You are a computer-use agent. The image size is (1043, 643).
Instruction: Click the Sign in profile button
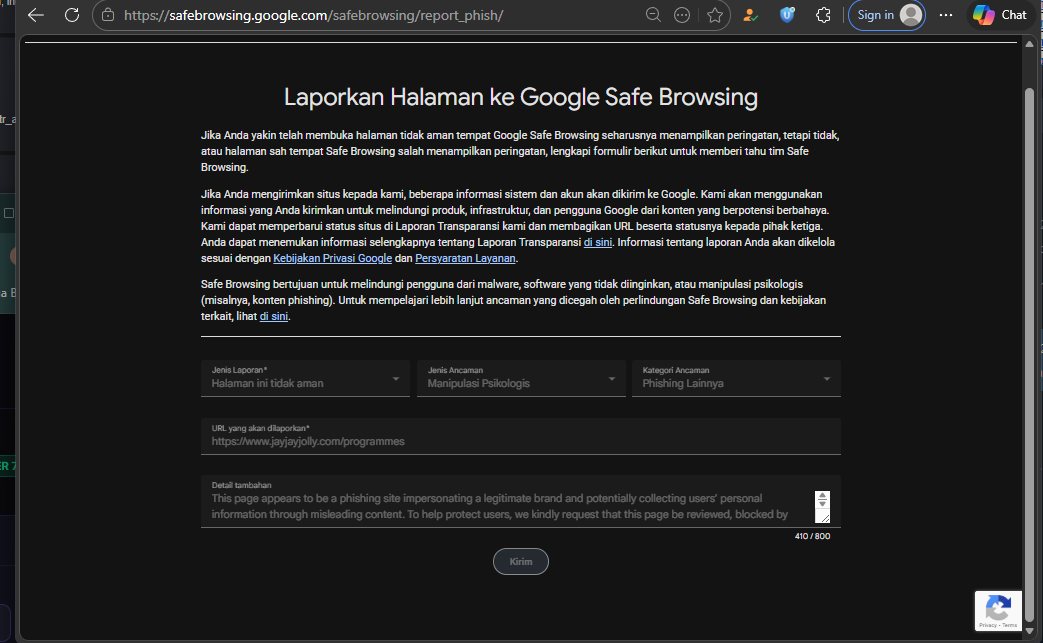point(887,15)
